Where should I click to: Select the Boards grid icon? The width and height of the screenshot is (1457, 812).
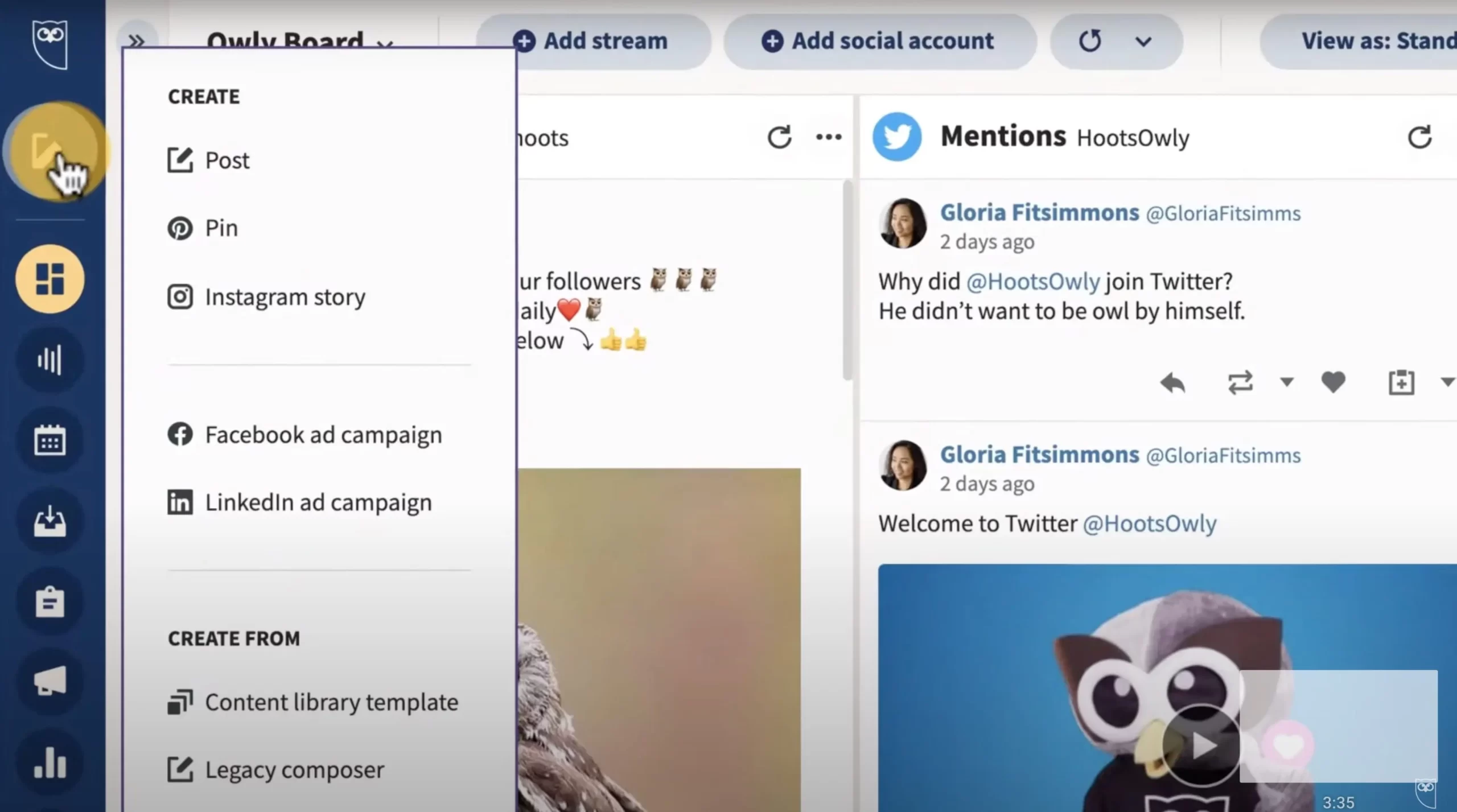click(x=50, y=279)
